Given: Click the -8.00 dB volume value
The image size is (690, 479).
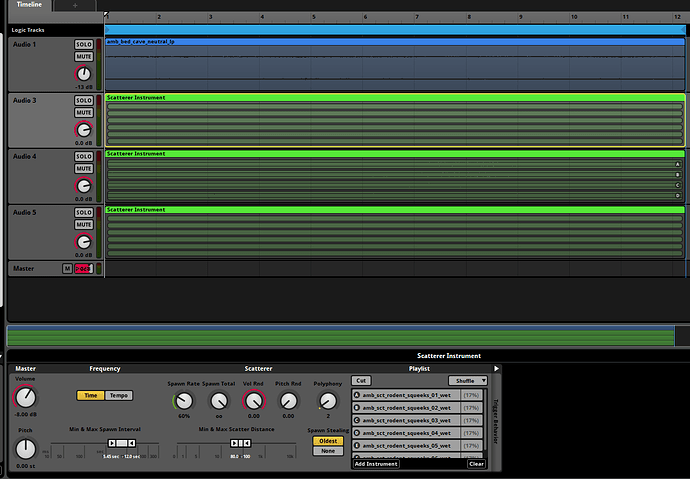Looking at the screenshot, I should pyautogui.click(x=25, y=414).
